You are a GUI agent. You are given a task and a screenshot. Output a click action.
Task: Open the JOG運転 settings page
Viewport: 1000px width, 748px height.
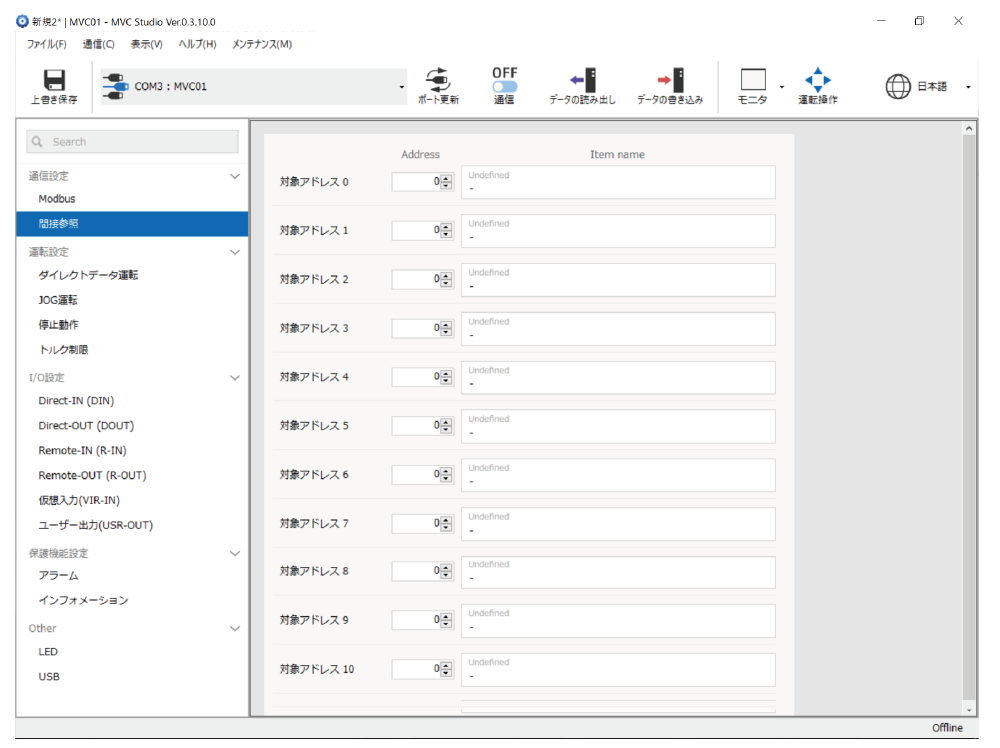(x=58, y=300)
